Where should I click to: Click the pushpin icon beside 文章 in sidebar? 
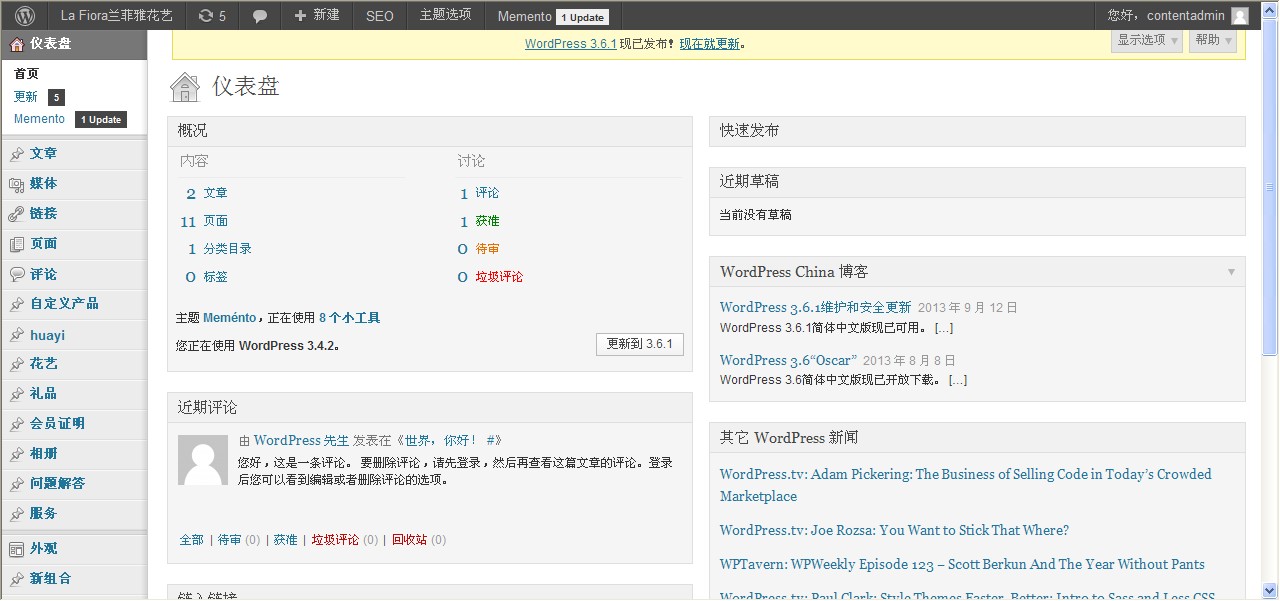16,154
